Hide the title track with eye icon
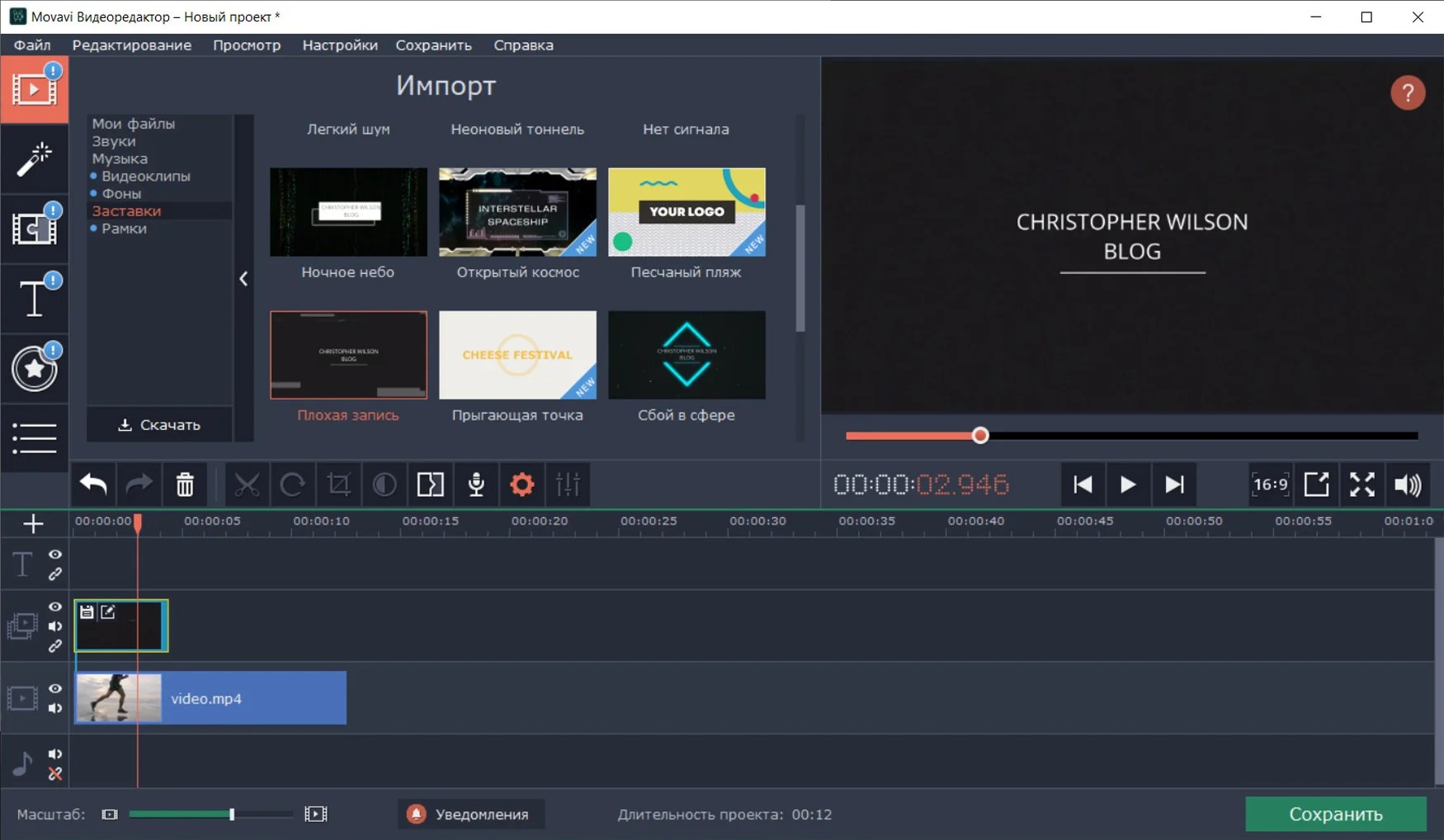The width and height of the screenshot is (1444, 840). click(x=55, y=554)
